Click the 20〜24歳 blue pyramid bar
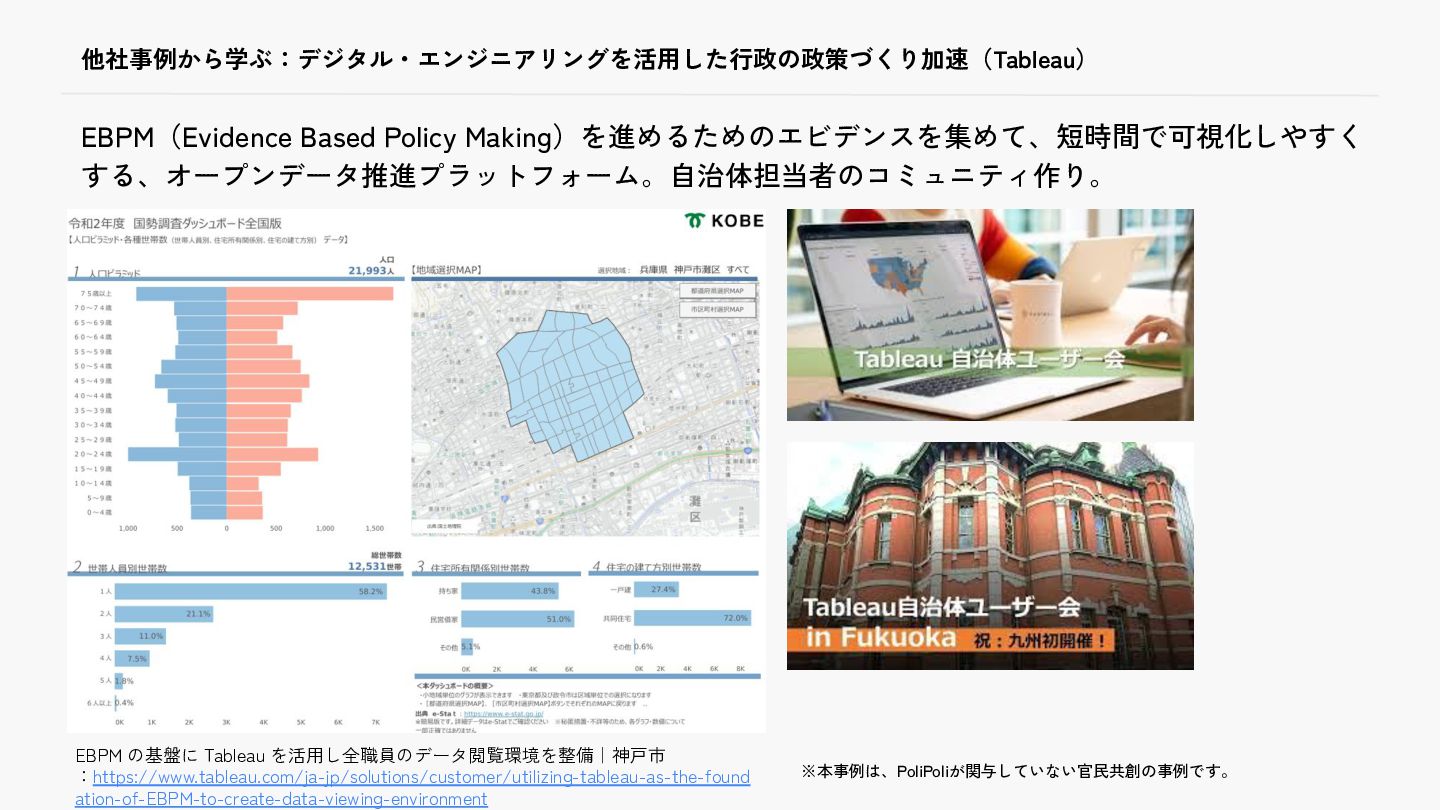Viewport: 1440px width, 810px height. [x=177, y=454]
